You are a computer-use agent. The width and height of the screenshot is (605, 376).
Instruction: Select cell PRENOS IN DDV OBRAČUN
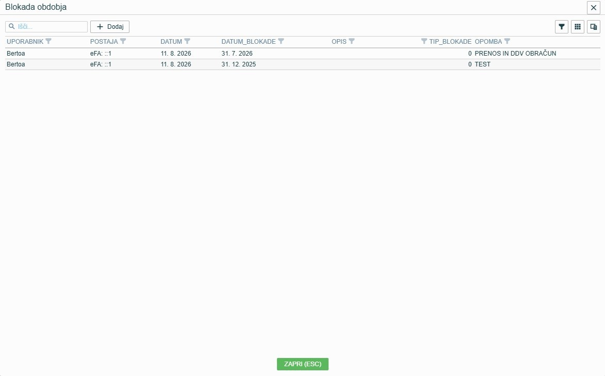tap(515, 54)
